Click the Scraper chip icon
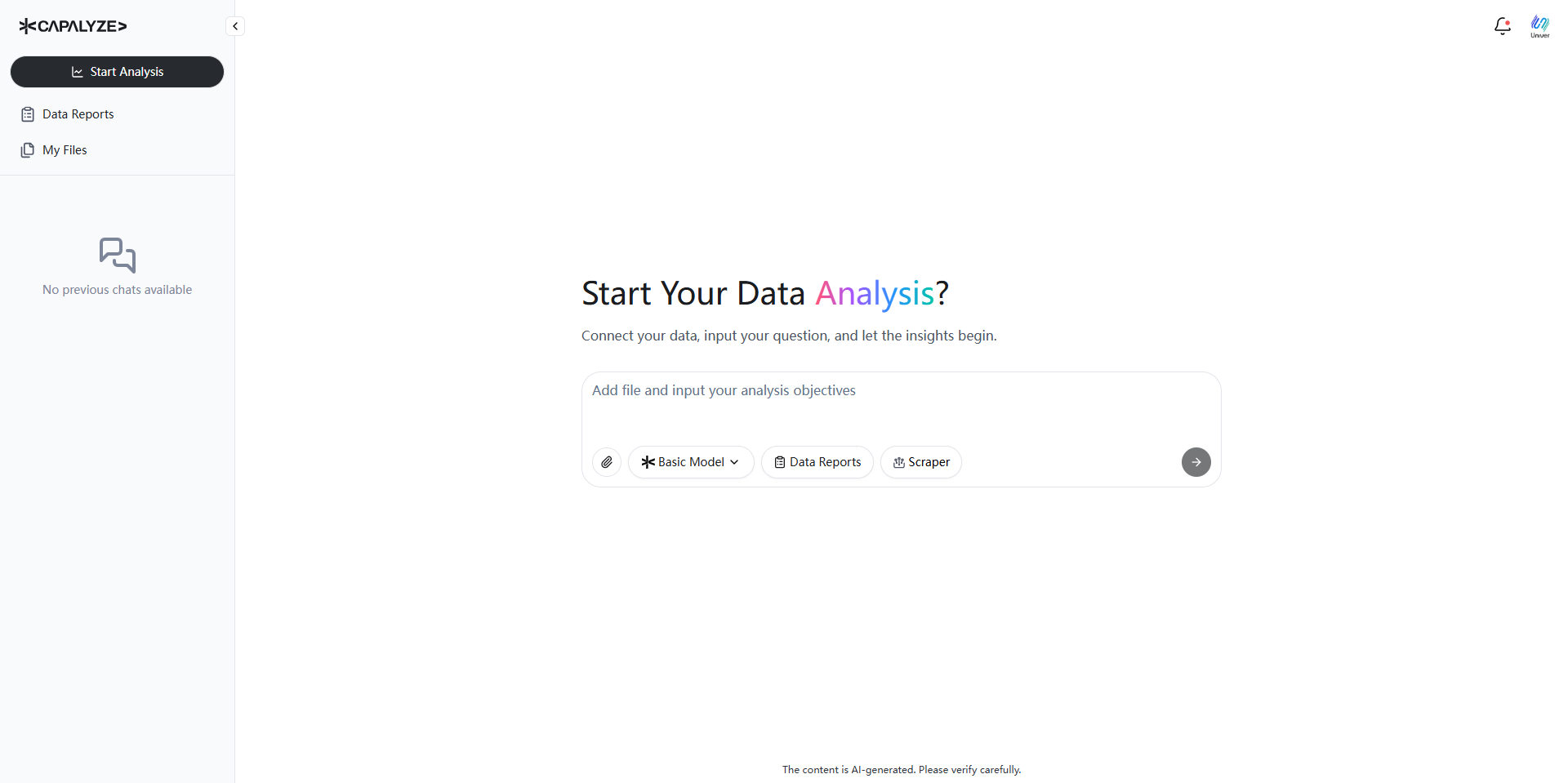Screen dimensions: 1568x783 (x=899, y=462)
